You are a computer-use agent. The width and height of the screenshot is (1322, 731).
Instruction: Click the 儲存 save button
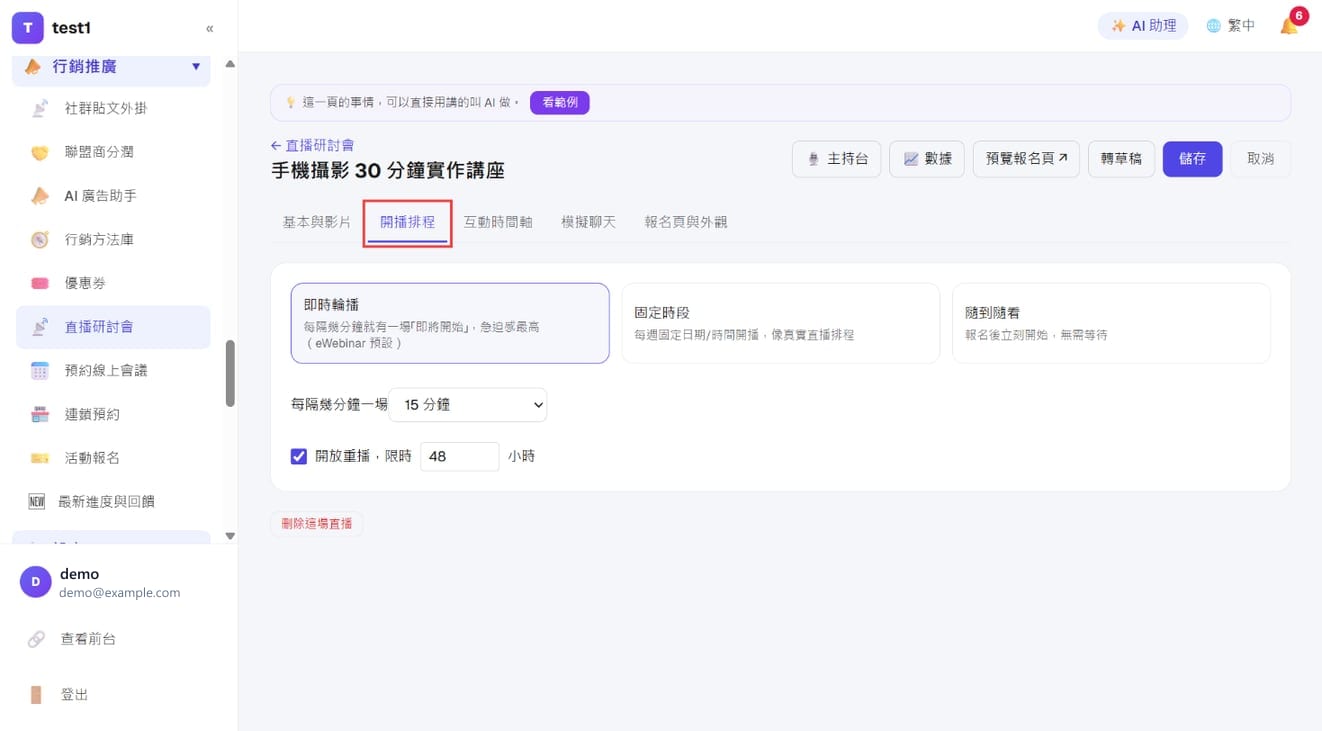(1192, 159)
